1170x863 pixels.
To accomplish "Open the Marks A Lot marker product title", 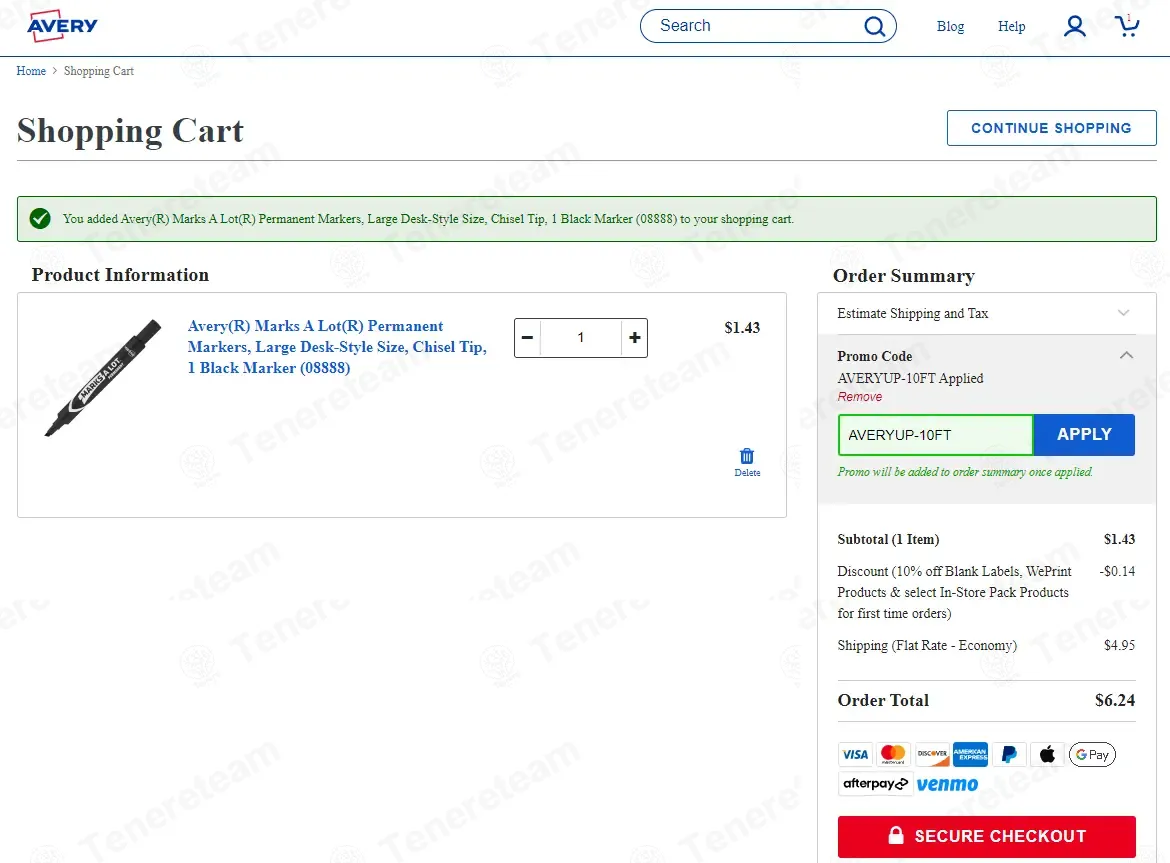I will coord(337,347).
